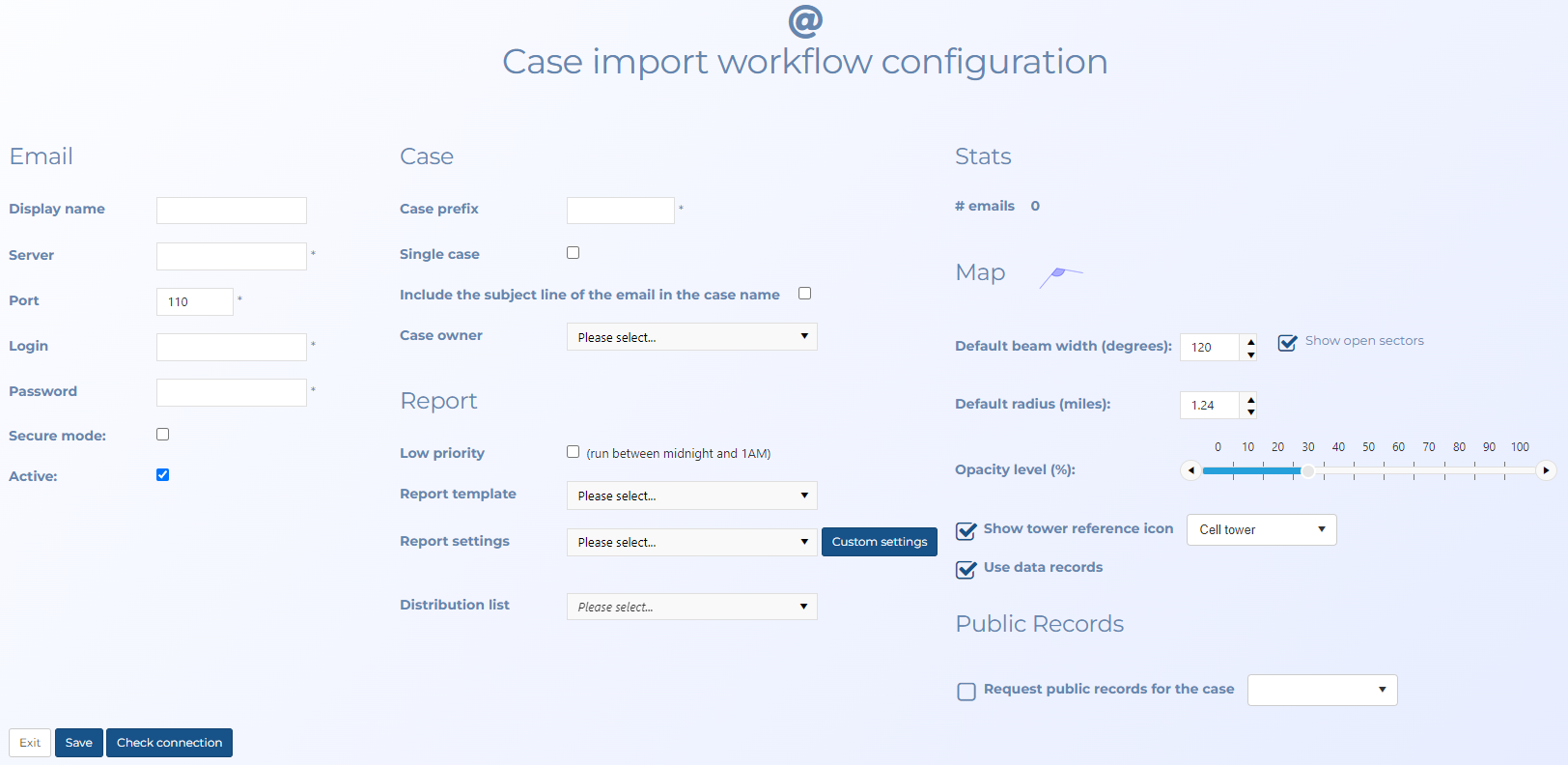Enable Request public records for the case

tap(966, 691)
